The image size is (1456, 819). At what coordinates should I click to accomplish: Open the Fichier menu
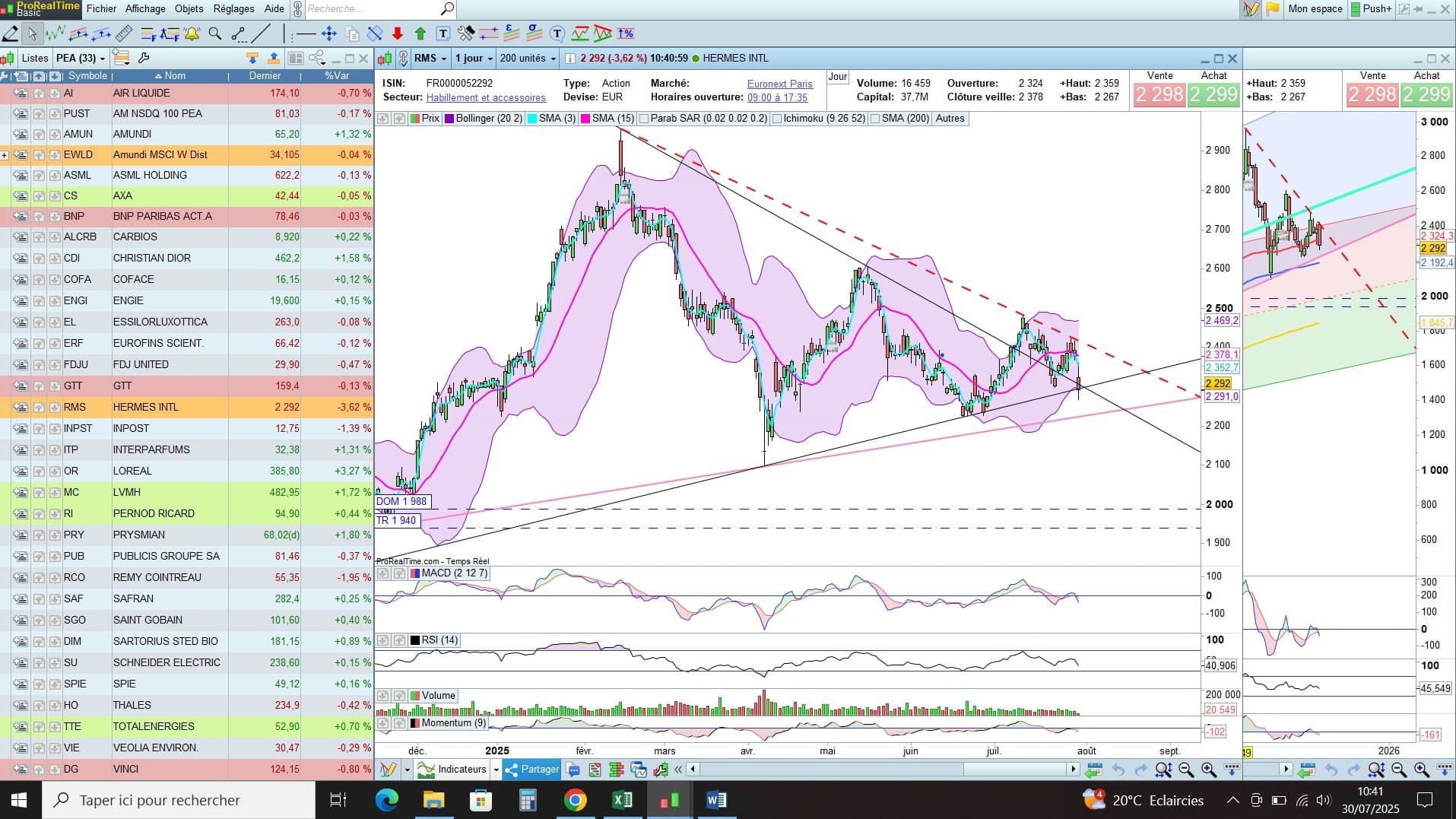tap(101, 9)
